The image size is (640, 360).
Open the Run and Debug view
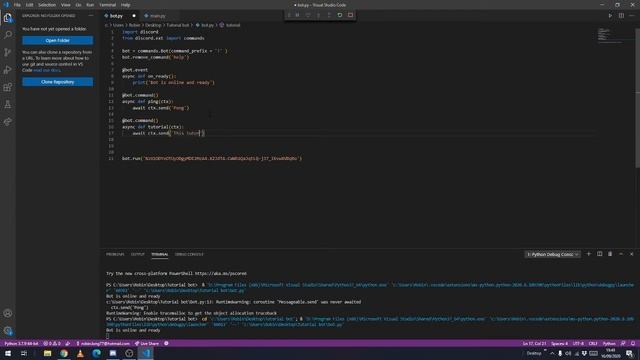tap(8, 70)
